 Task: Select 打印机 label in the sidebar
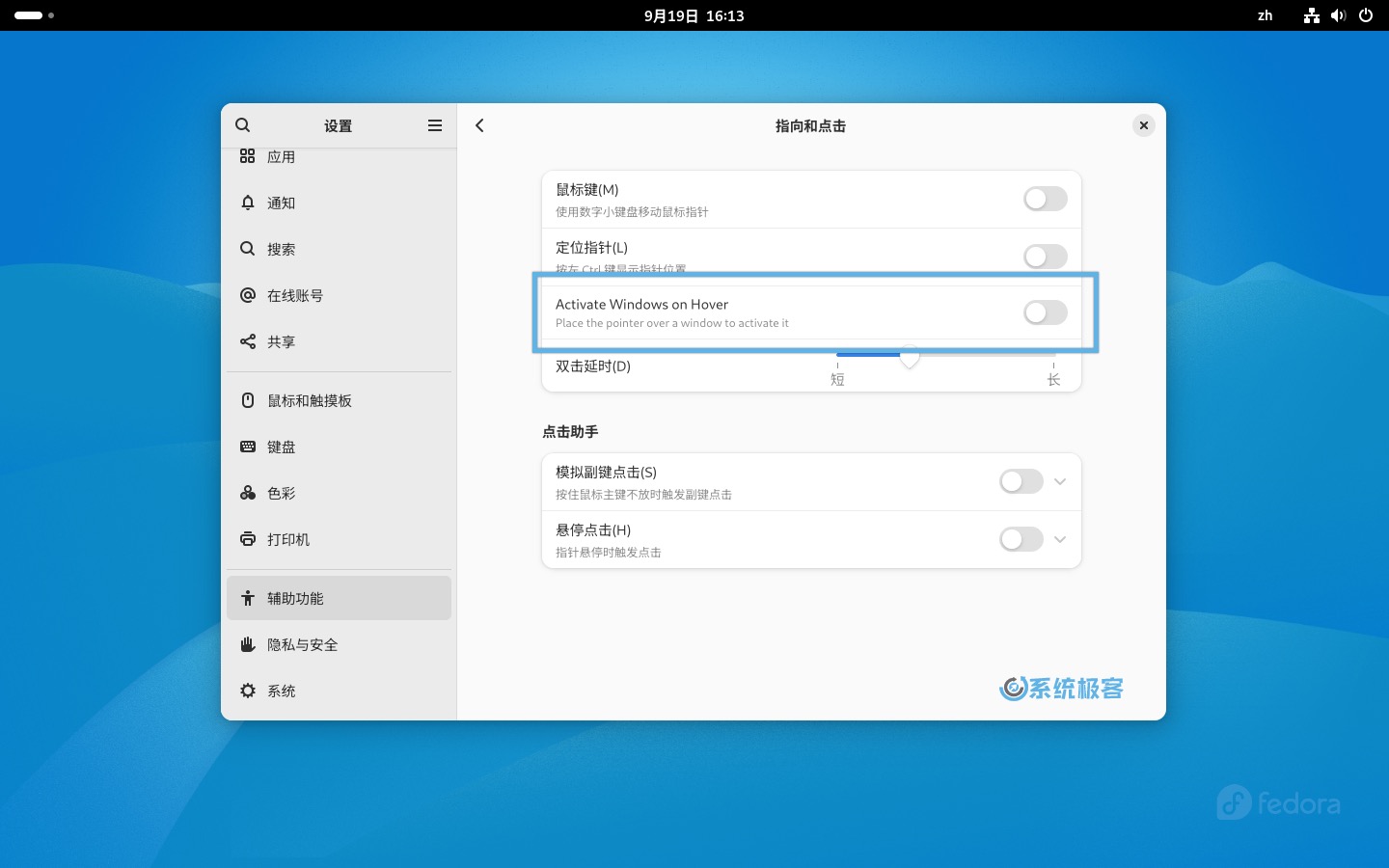tap(288, 539)
